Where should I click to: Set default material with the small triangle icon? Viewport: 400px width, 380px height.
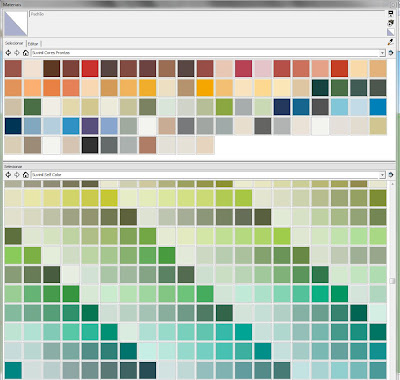point(391,32)
